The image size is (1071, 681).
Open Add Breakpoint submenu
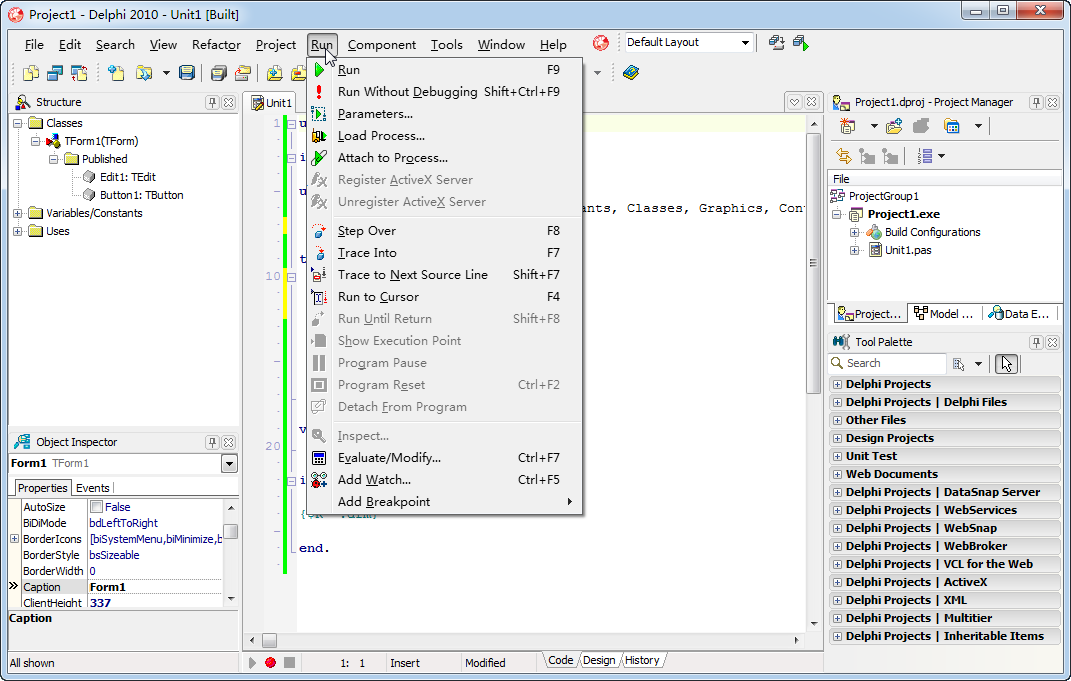coord(445,502)
